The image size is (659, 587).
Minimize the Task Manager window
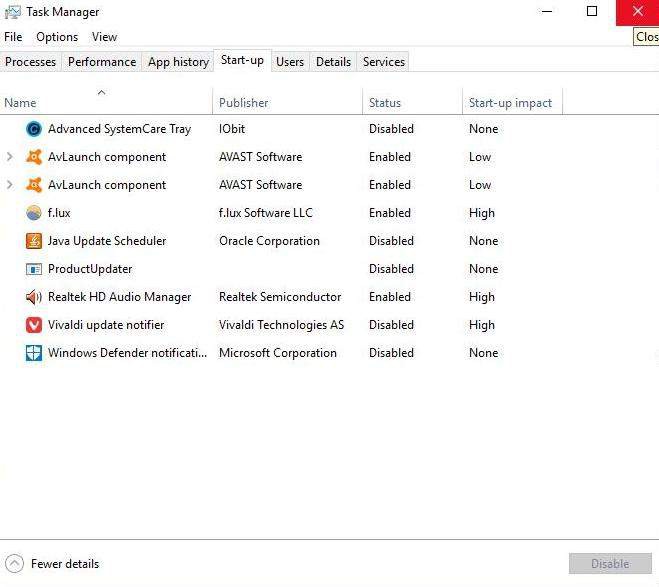tap(547, 11)
